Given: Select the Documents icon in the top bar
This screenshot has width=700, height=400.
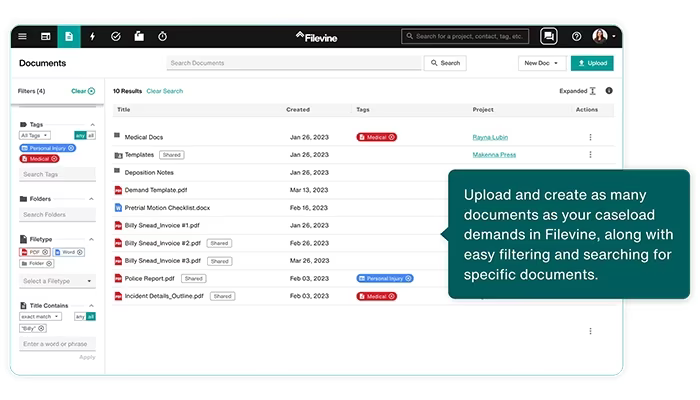Looking at the screenshot, I should point(69,37).
